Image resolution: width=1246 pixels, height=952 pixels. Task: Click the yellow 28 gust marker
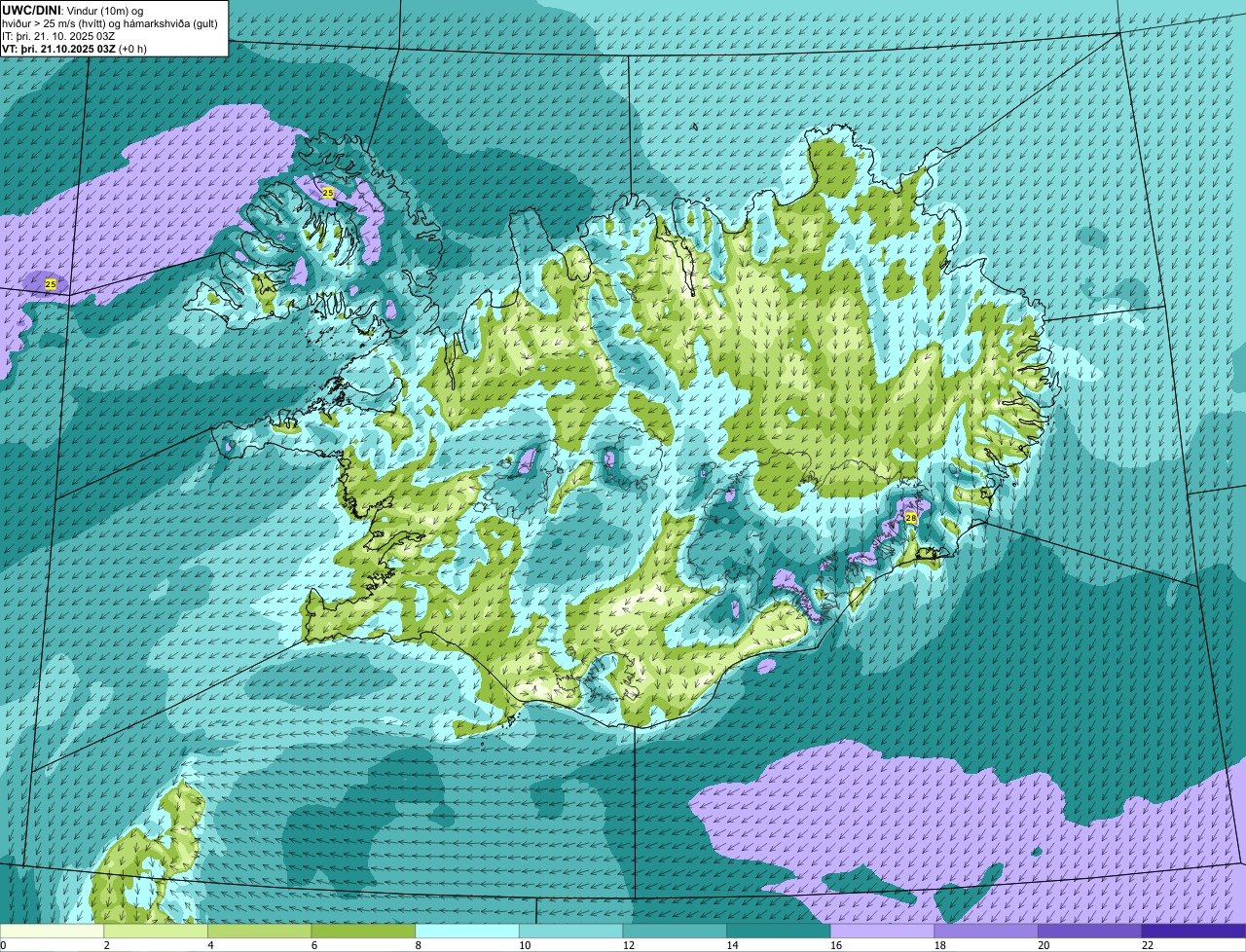(911, 518)
